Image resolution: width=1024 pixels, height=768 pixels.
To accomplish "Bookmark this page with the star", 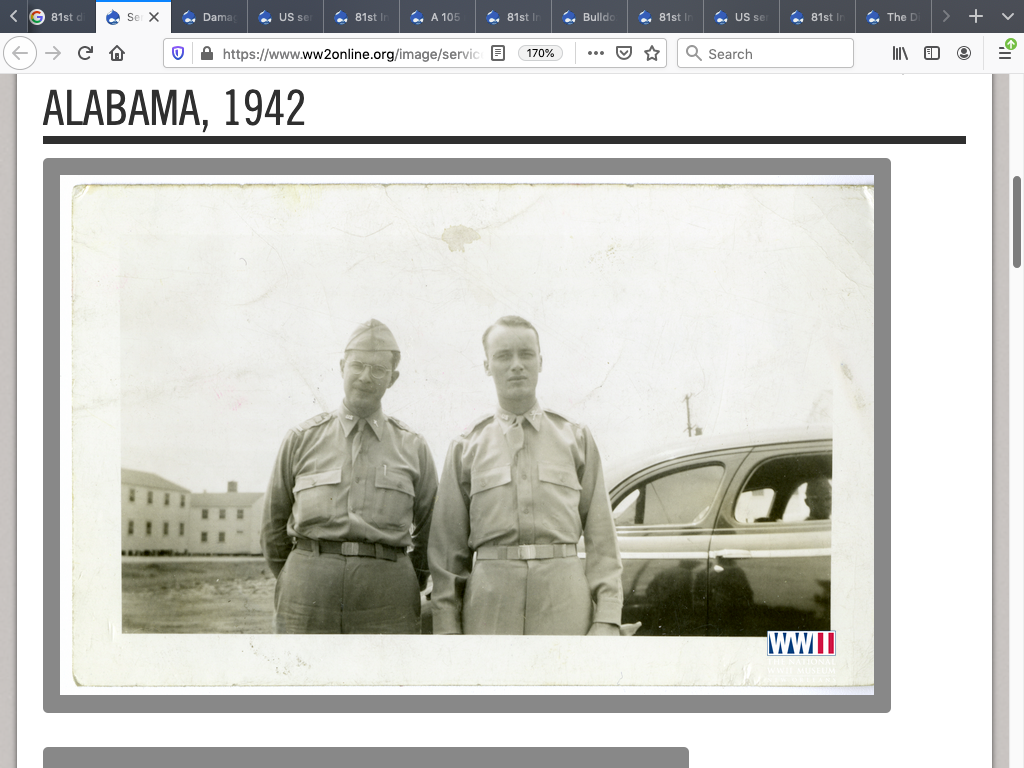I will [x=652, y=53].
